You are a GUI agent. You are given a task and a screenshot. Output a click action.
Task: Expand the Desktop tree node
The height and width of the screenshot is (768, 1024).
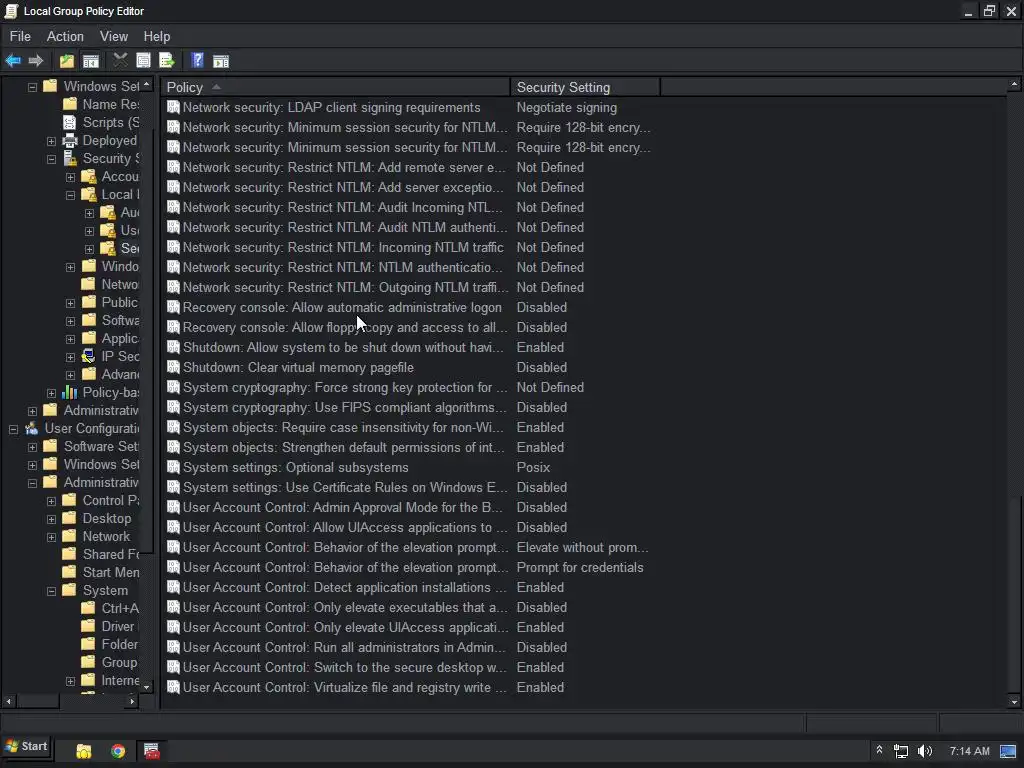51,519
